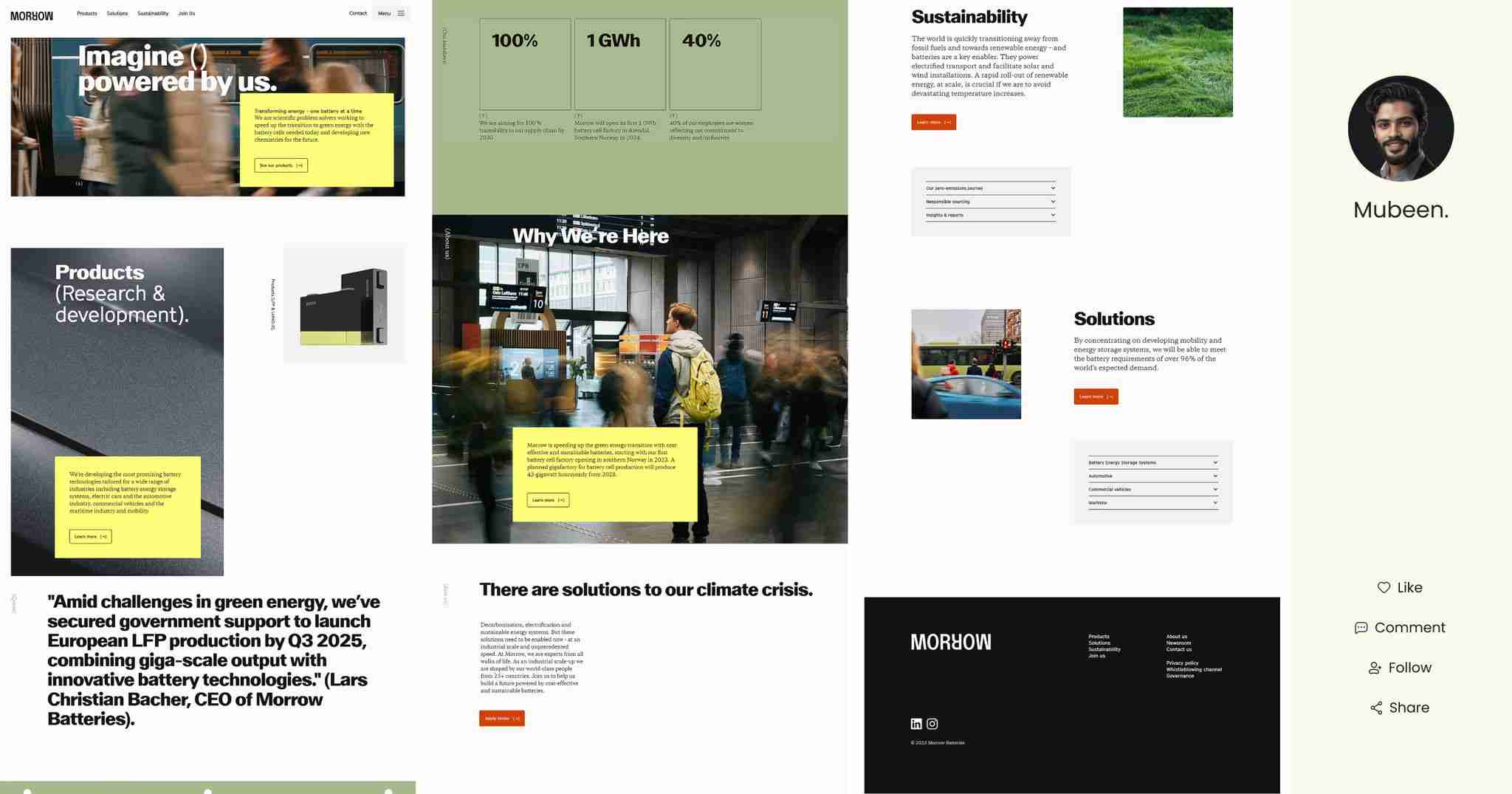Click the See our products button
Viewport: 1512px width, 794px height.
pyautogui.click(x=281, y=165)
